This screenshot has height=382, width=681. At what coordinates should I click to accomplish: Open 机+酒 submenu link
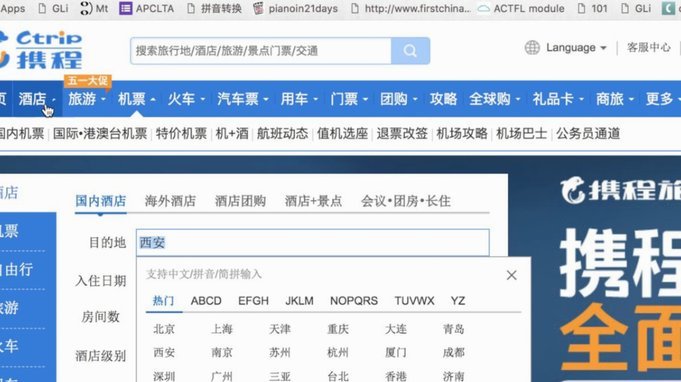[x=232, y=134]
